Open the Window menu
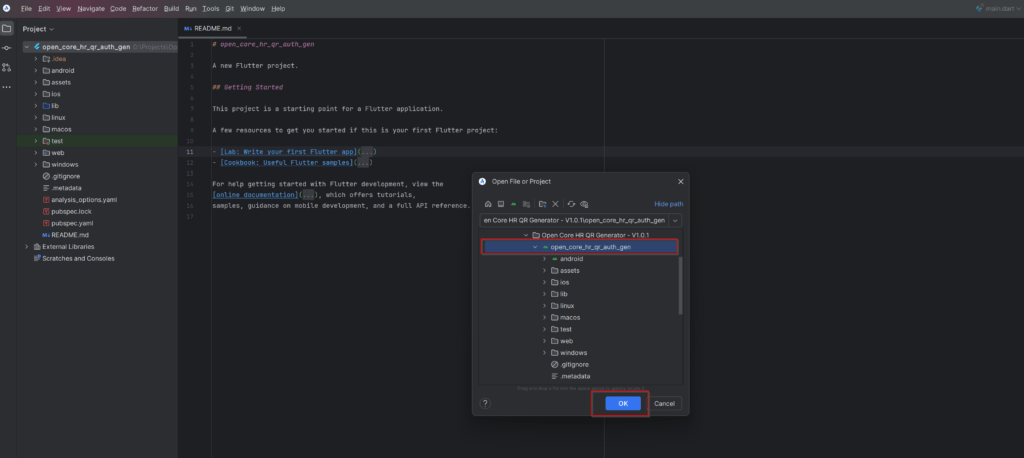1024x458 pixels. 252,8
